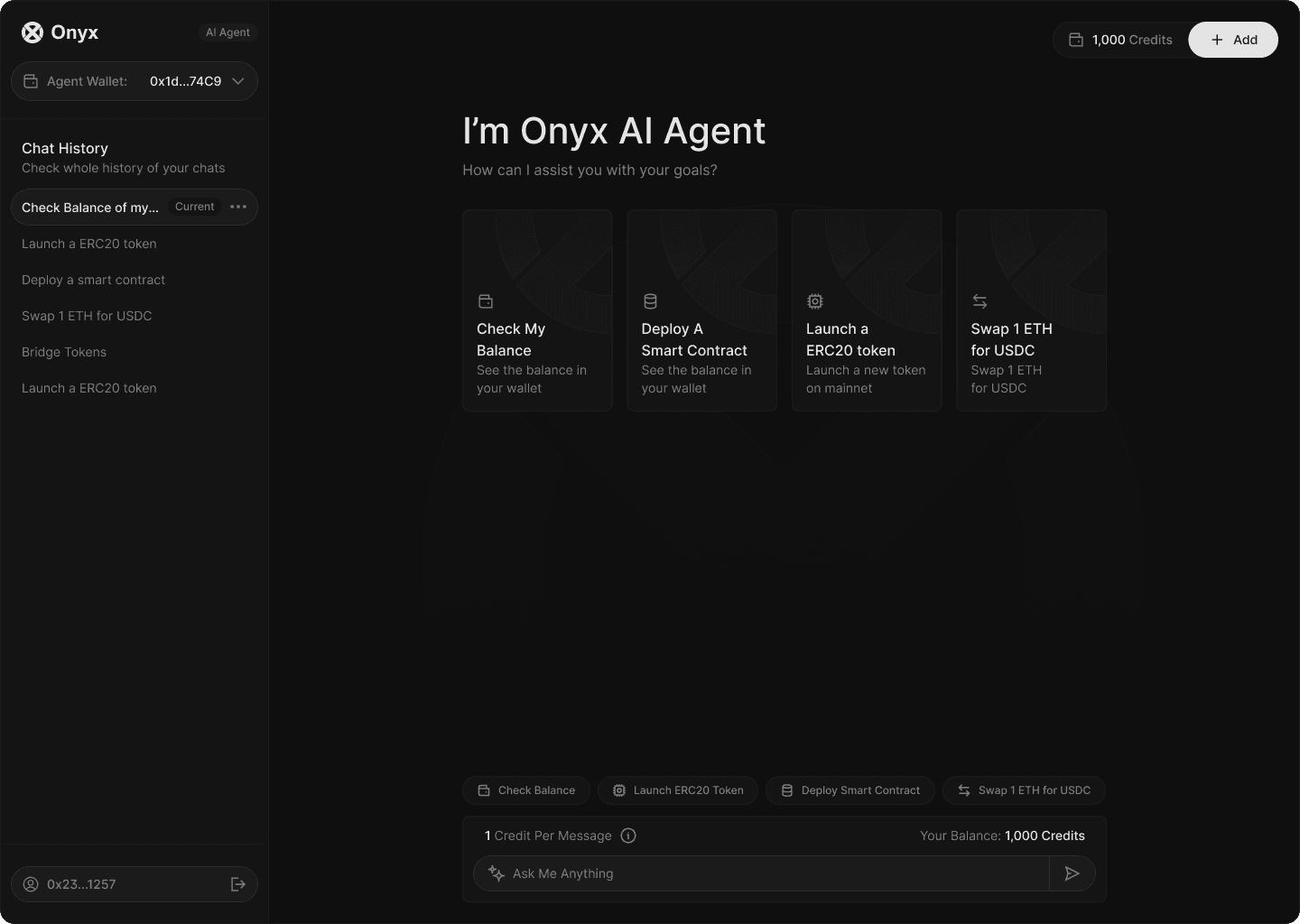Click the user avatar icon near 0x23...1257
1300x924 pixels.
pos(32,884)
